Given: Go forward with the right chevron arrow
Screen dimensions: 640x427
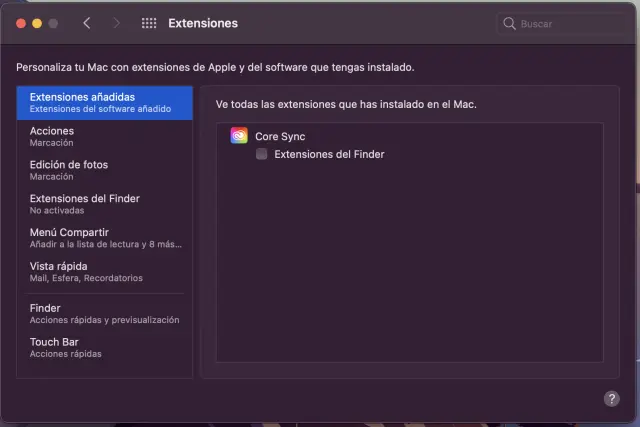Looking at the screenshot, I should pos(116,23).
